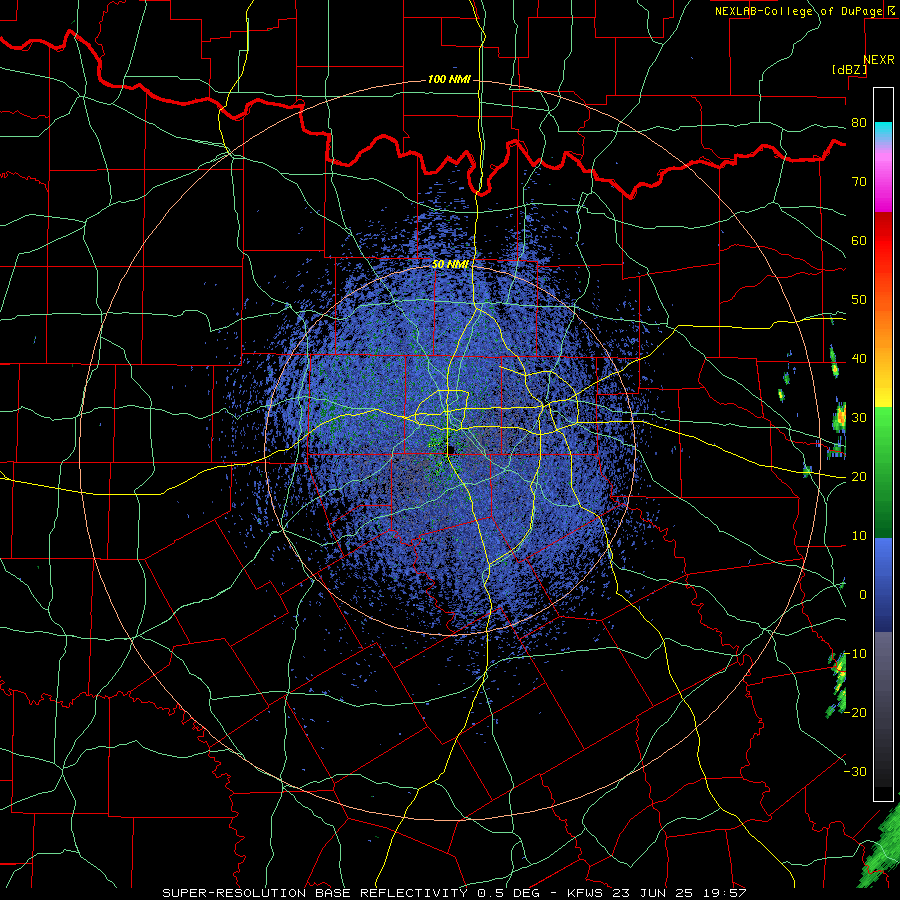Click the 50 value on dBZ scale

click(x=859, y=300)
